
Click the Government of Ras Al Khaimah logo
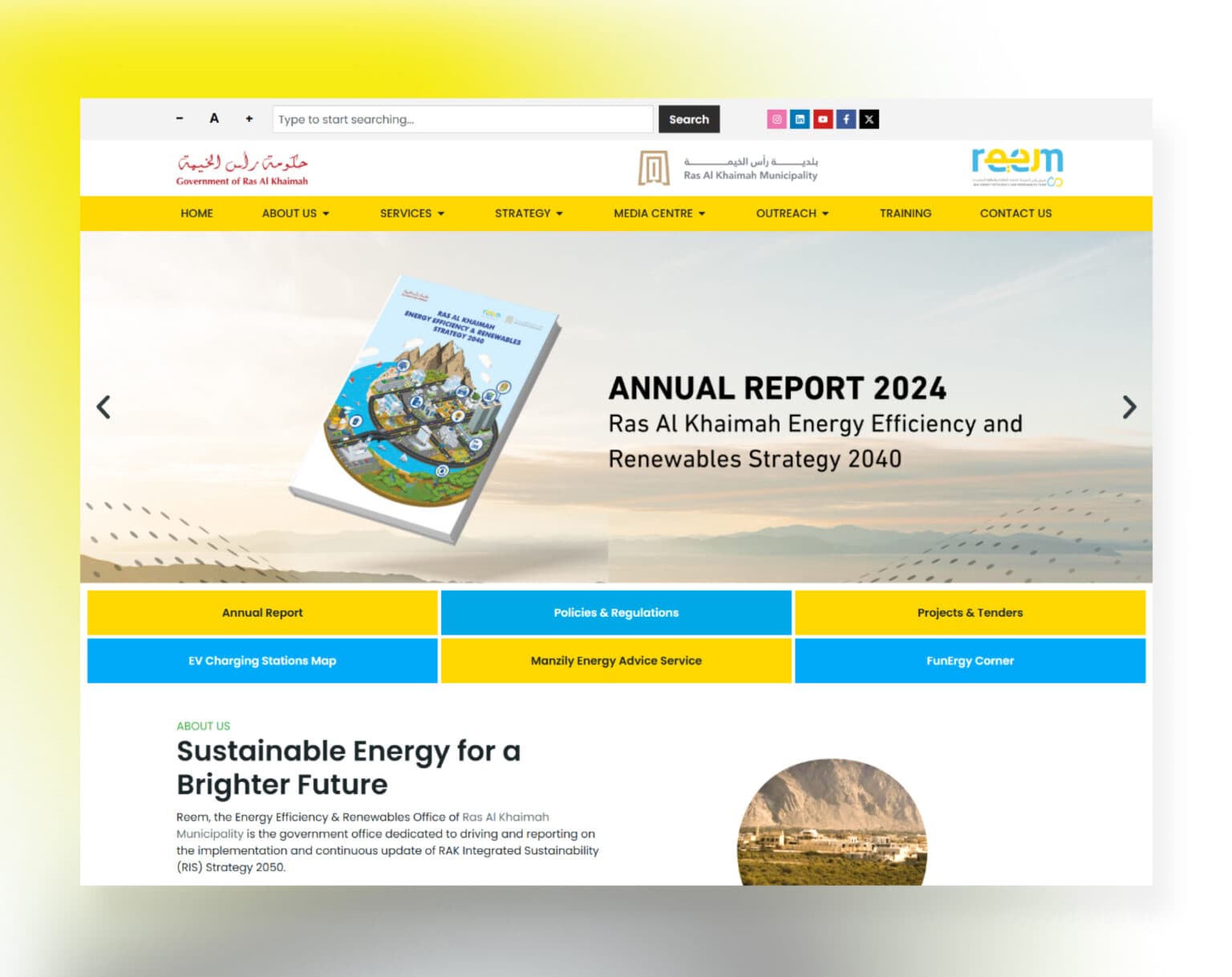242,169
